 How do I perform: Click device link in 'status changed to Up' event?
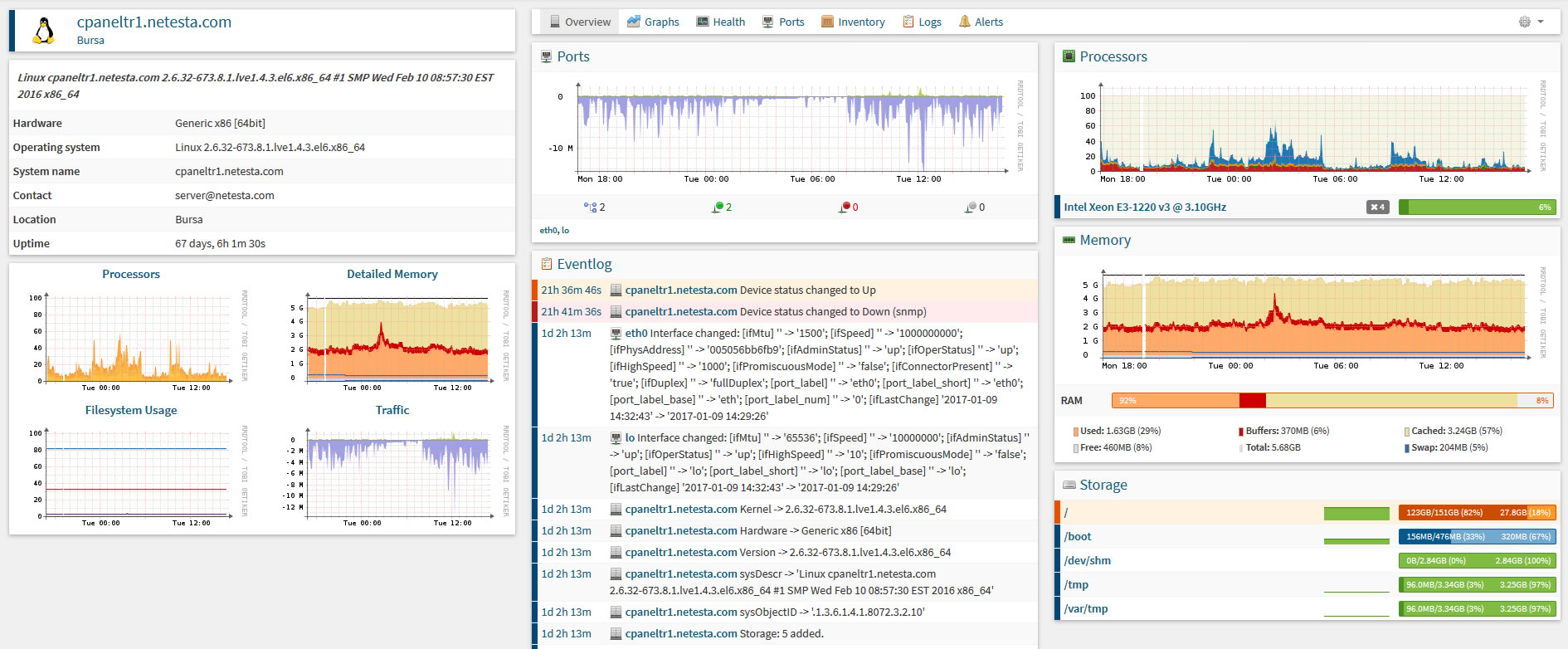coord(681,290)
